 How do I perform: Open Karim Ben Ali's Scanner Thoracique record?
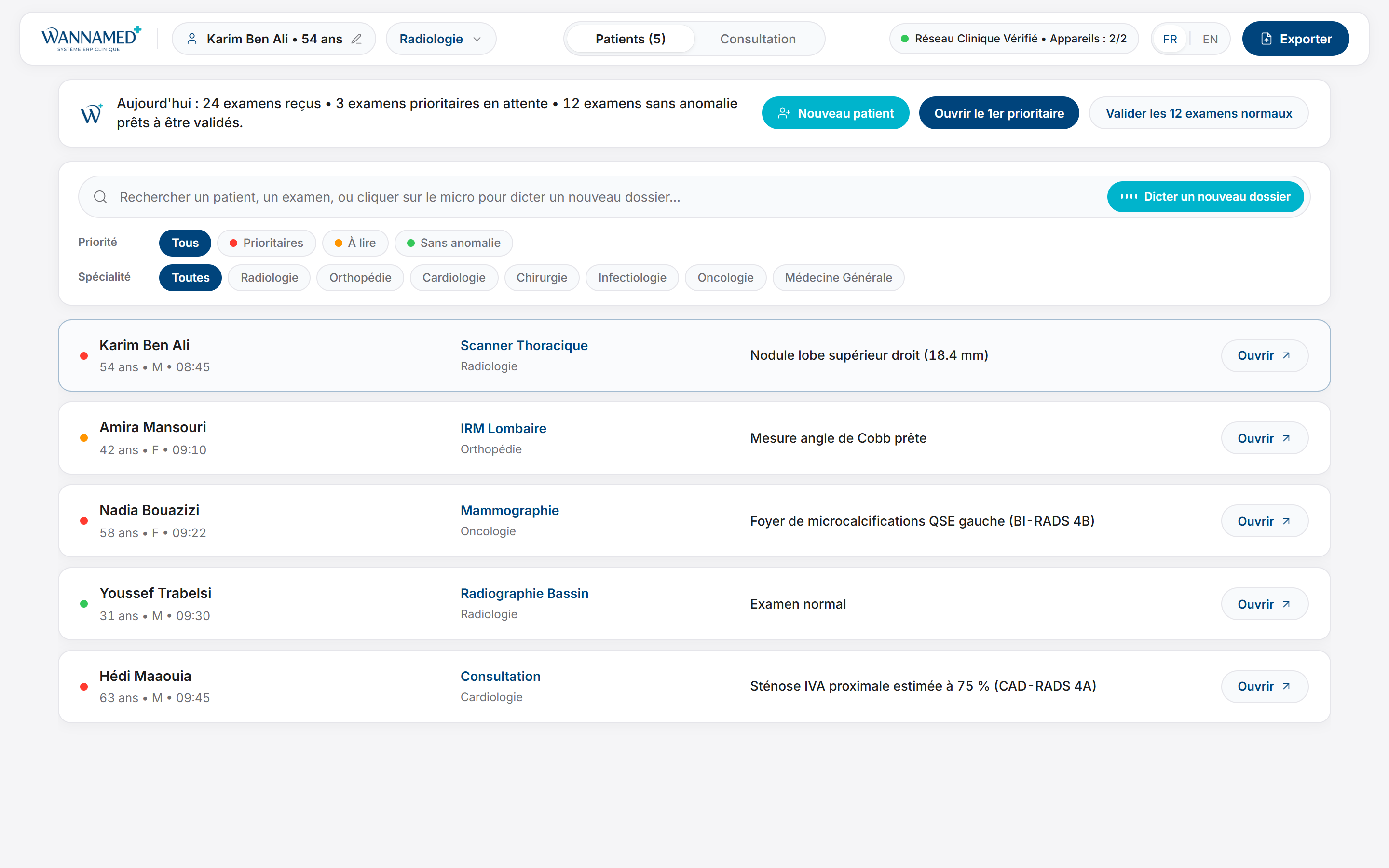click(x=1265, y=356)
